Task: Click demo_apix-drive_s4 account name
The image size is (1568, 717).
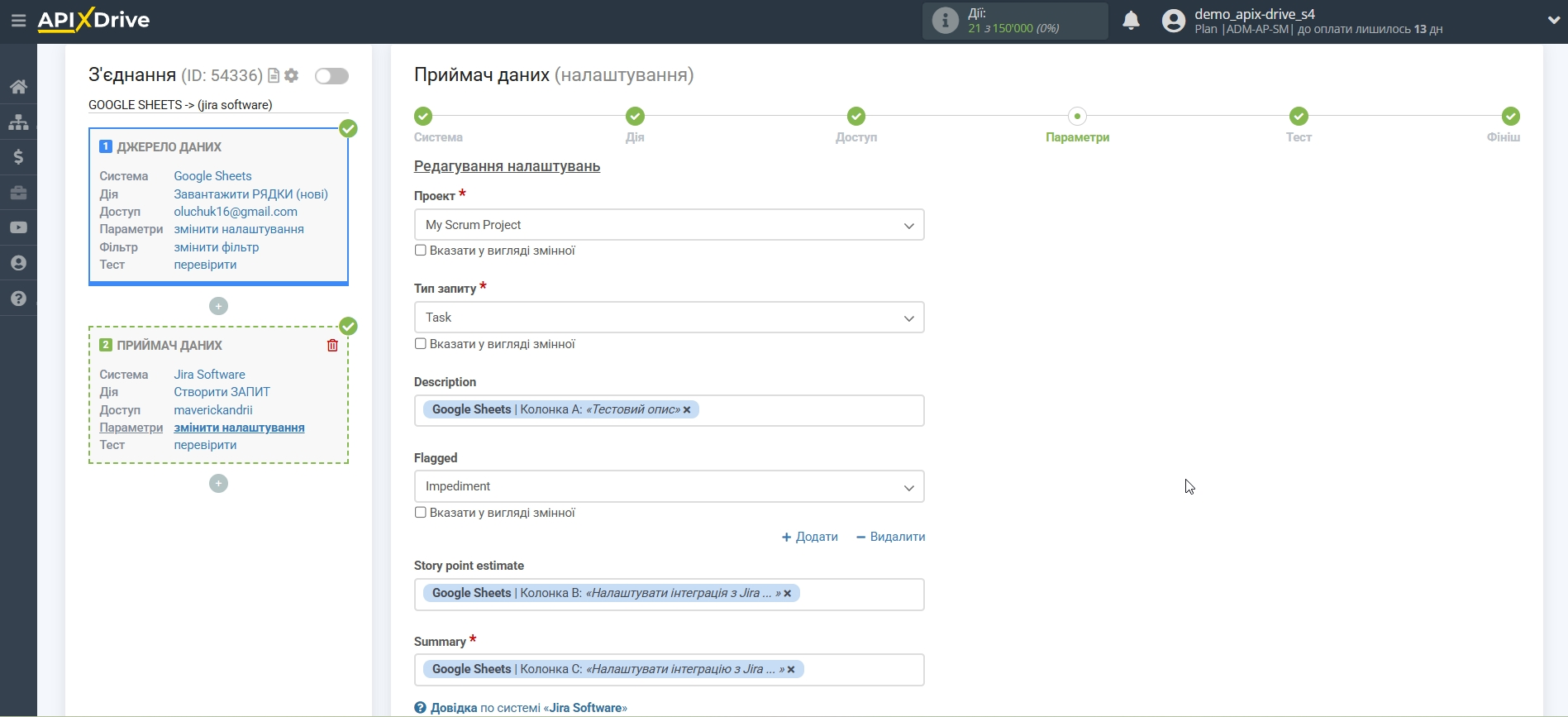Action: point(1254,14)
